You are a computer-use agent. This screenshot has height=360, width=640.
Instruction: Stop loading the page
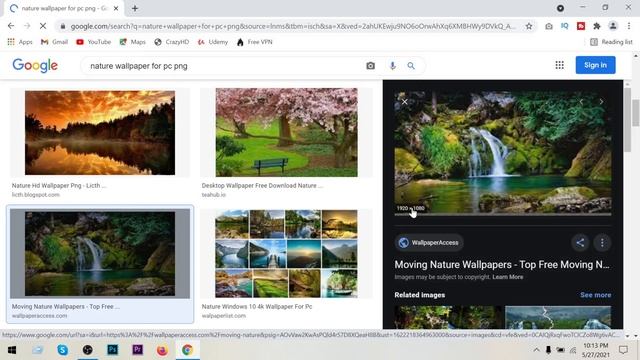tap(43, 26)
